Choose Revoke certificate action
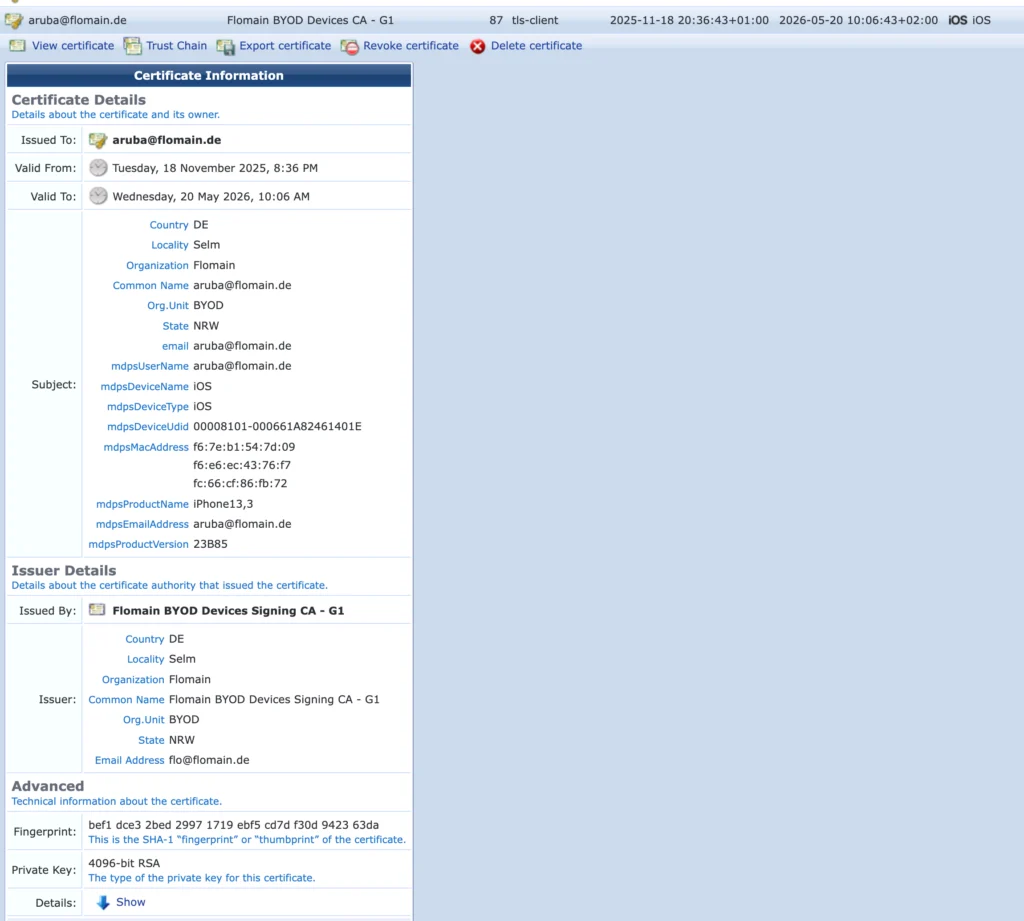 point(410,46)
